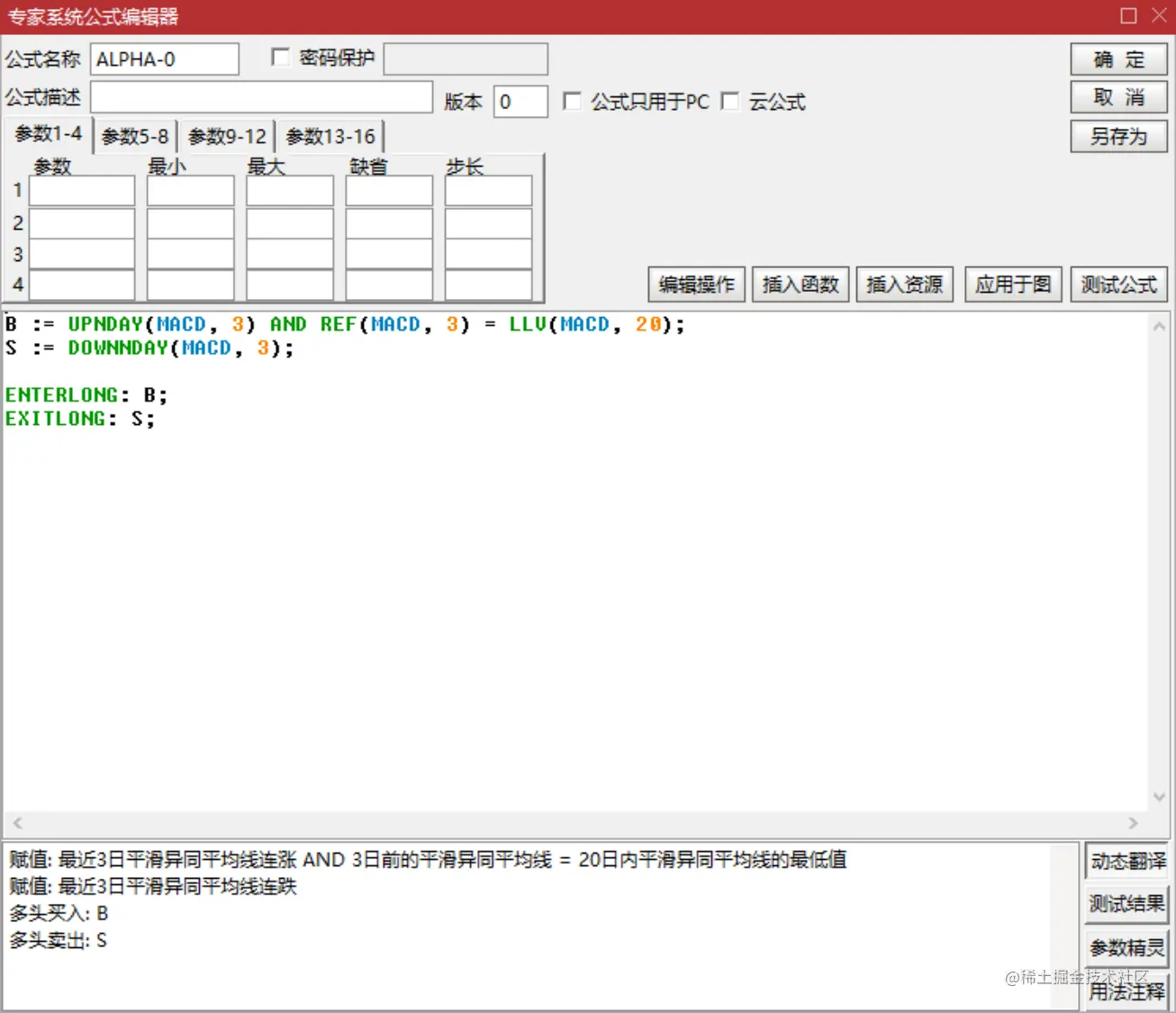The width and height of the screenshot is (1176, 1013).
Task: Click row 1 步长 field
Action: point(488,191)
